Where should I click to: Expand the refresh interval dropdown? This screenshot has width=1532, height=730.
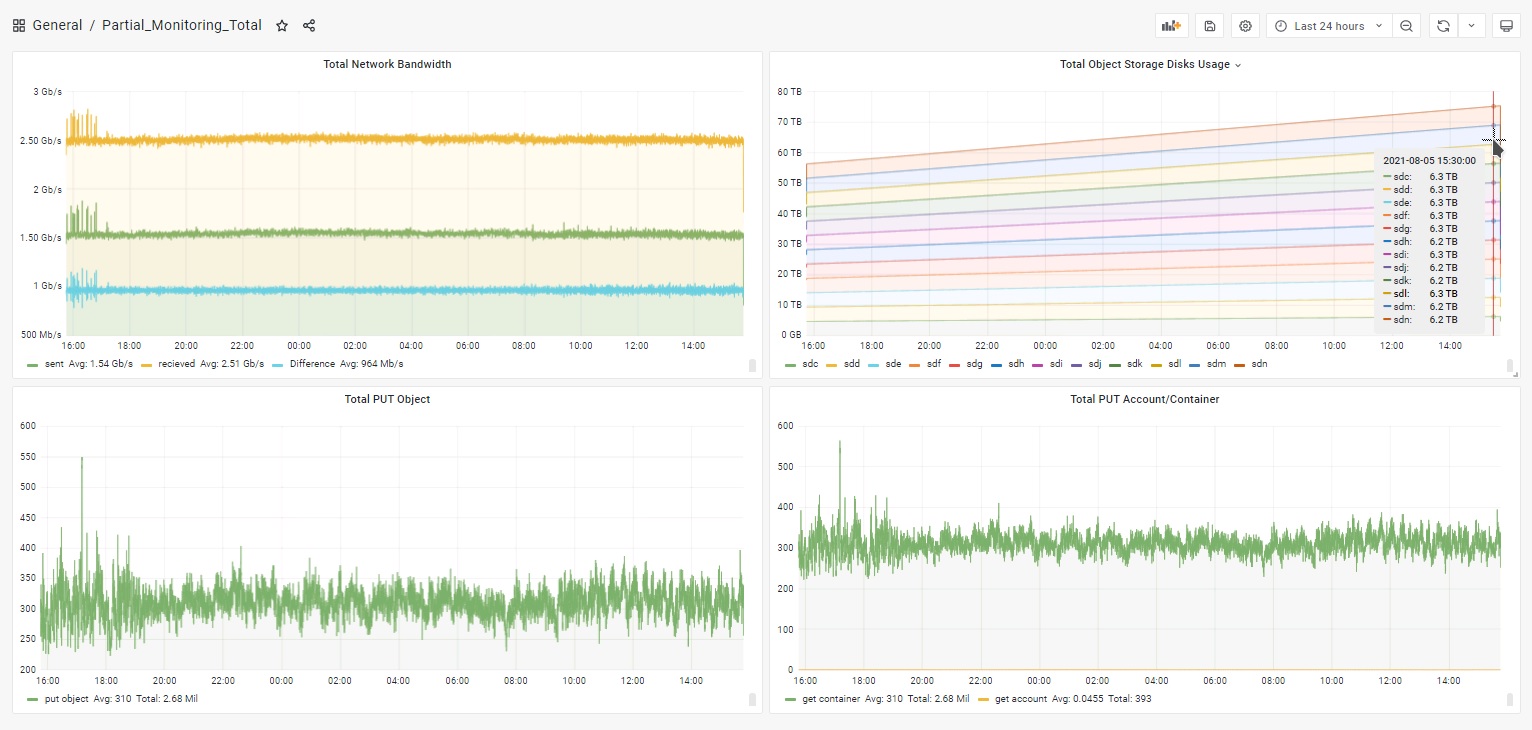tap(1471, 26)
